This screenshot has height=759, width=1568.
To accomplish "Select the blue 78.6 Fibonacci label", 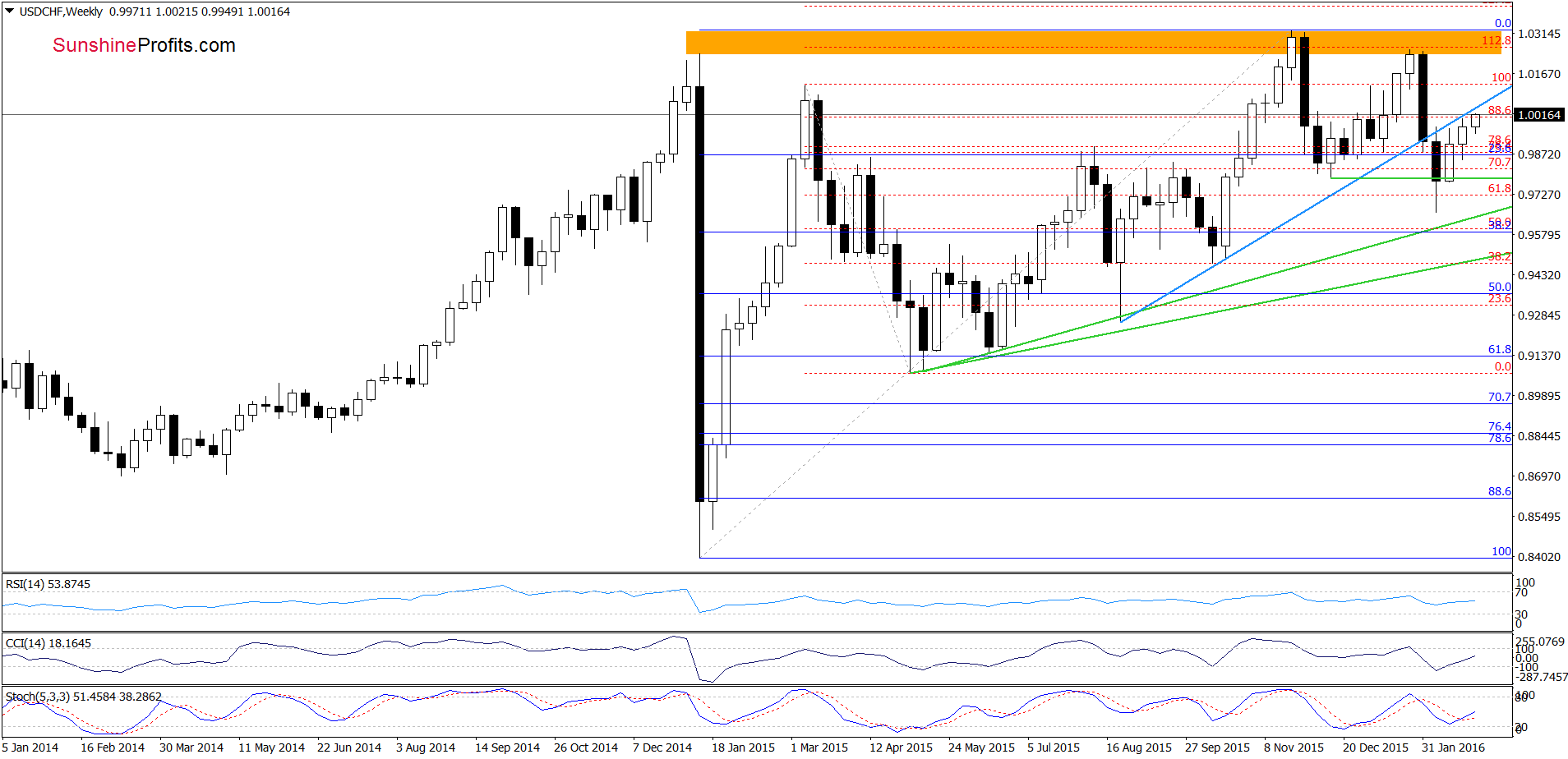I will 1500,438.
